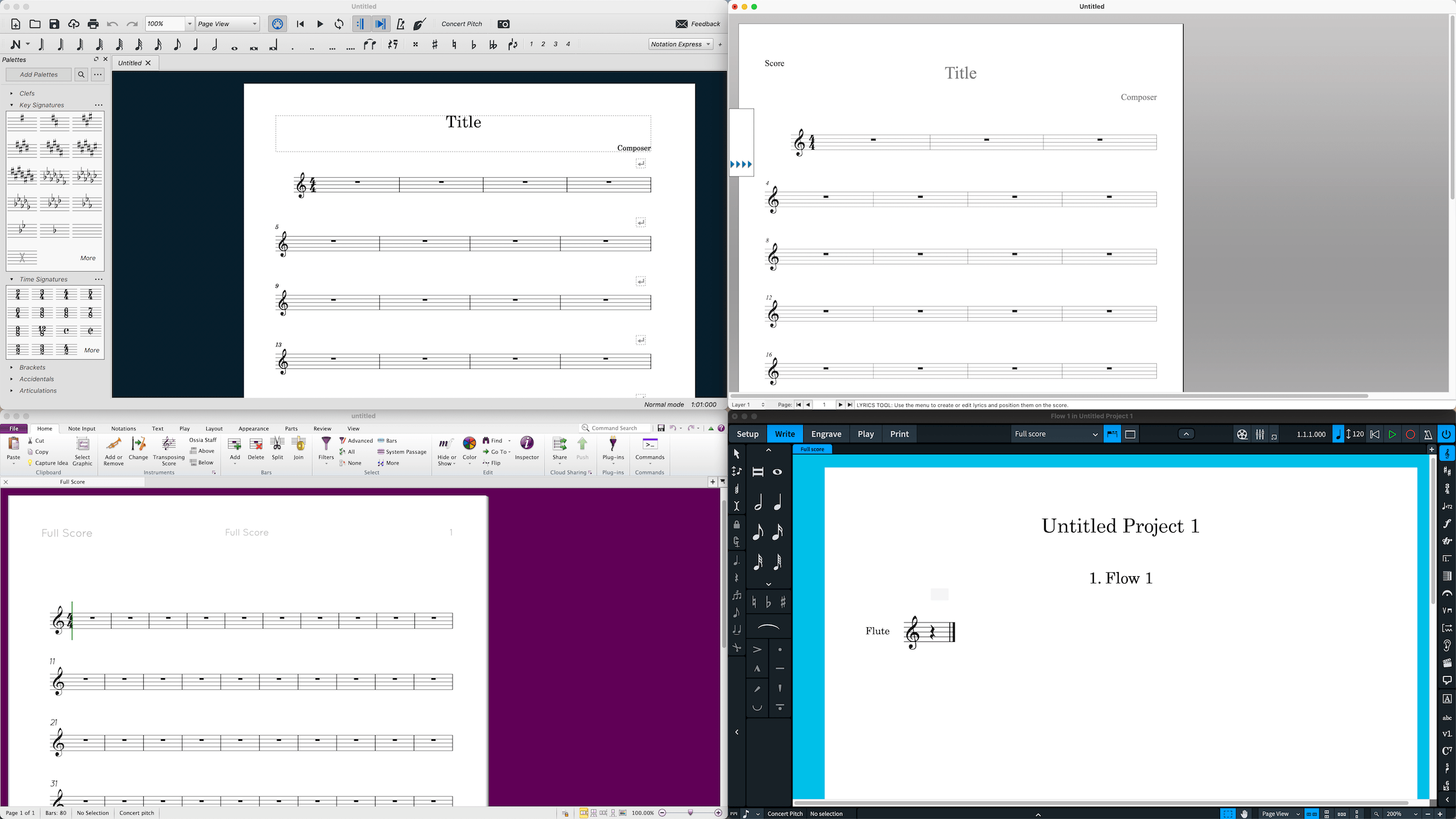1456x819 pixels.
Task: Click the Add Palettes button
Action: [x=39, y=75]
